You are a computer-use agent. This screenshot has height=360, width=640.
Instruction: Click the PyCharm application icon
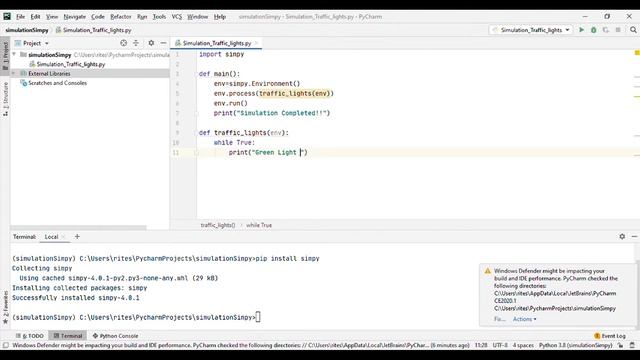pos(7,16)
